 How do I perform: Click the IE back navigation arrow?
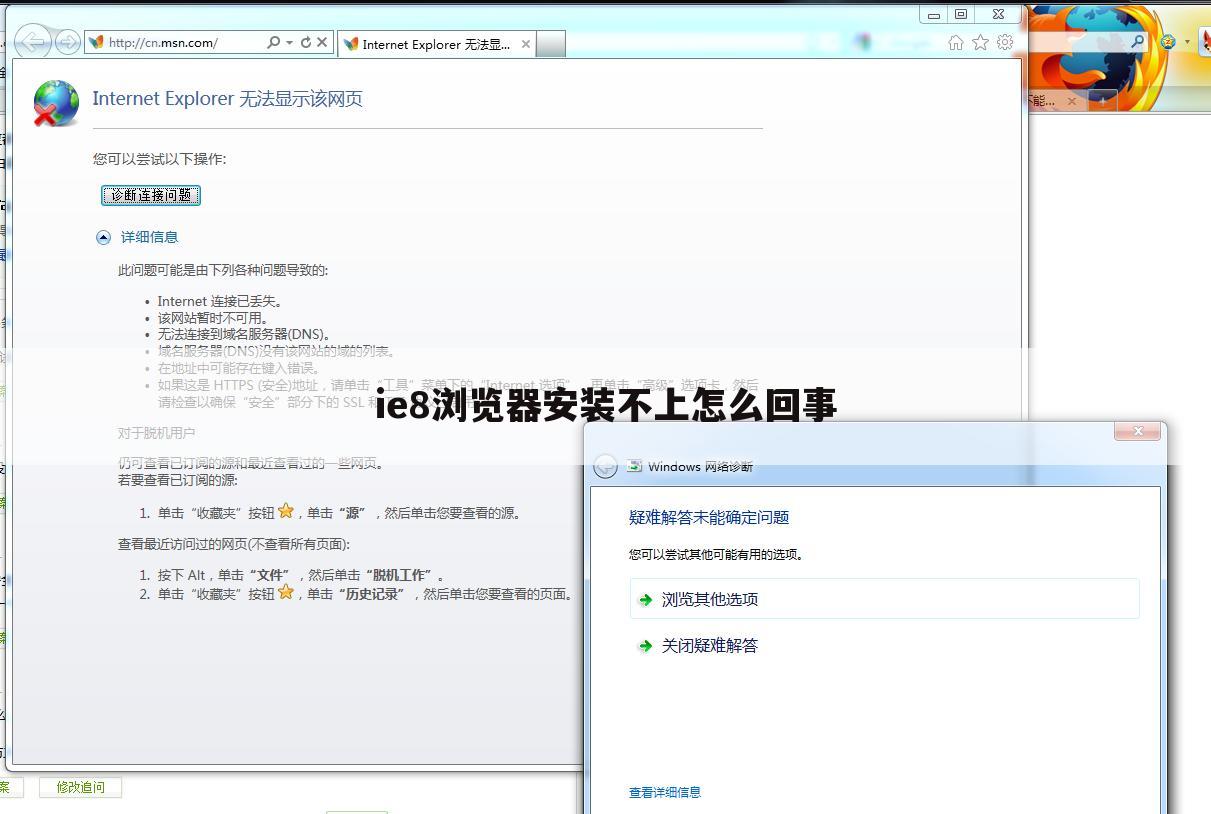coord(33,42)
